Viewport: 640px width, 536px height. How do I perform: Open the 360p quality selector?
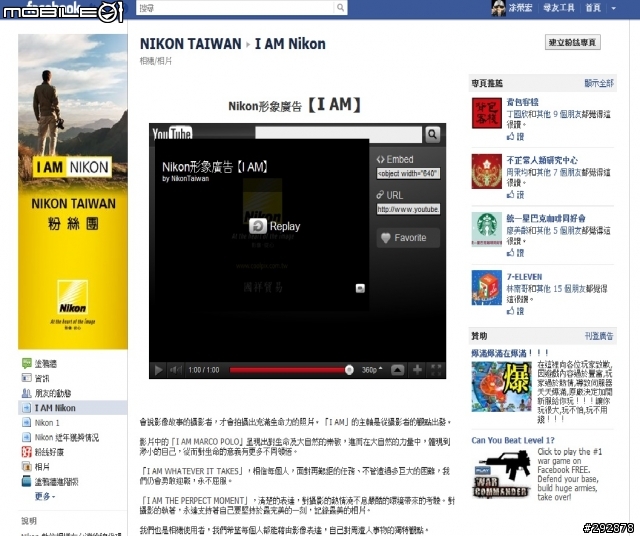click(372, 370)
